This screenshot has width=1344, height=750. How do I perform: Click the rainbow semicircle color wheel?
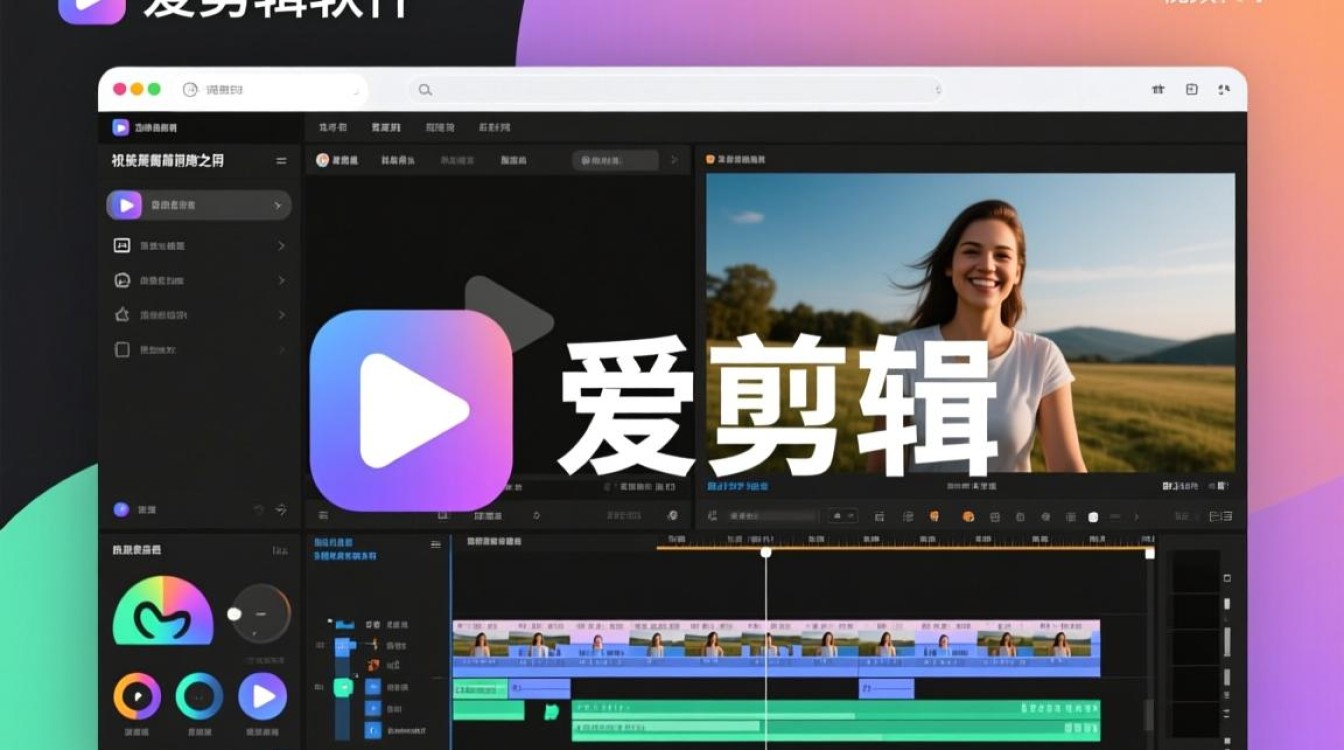[x=163, y=610]
